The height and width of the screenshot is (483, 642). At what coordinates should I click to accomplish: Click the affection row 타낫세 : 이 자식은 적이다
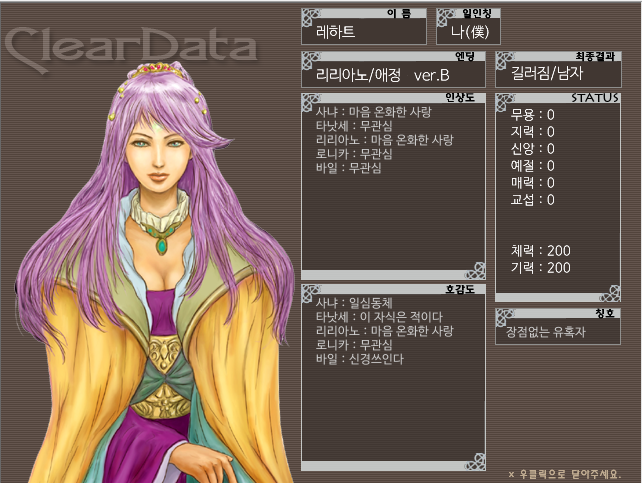pos(379,317)
